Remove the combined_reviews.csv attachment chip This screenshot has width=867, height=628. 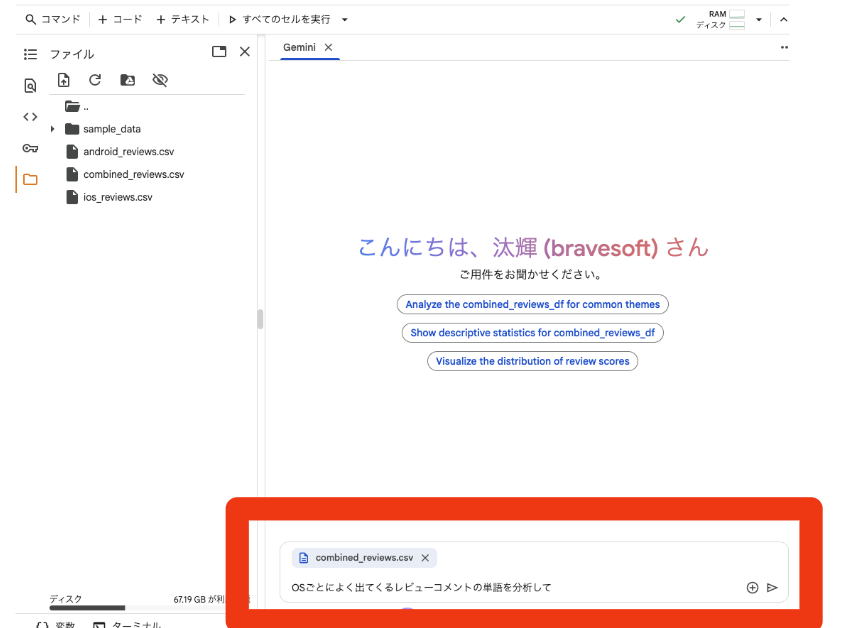click(425, 558)
